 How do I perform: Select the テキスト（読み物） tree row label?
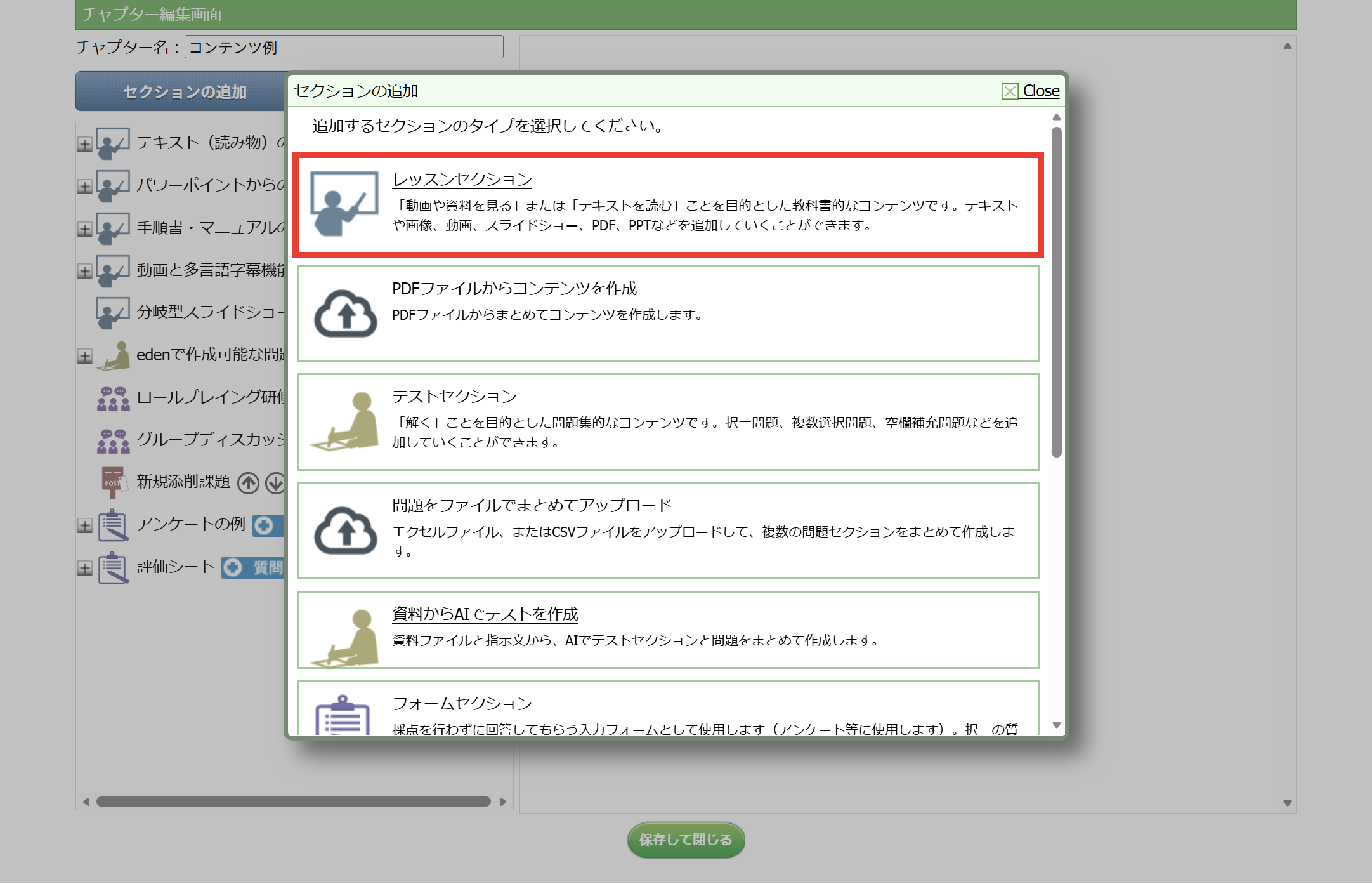(210, 143)
